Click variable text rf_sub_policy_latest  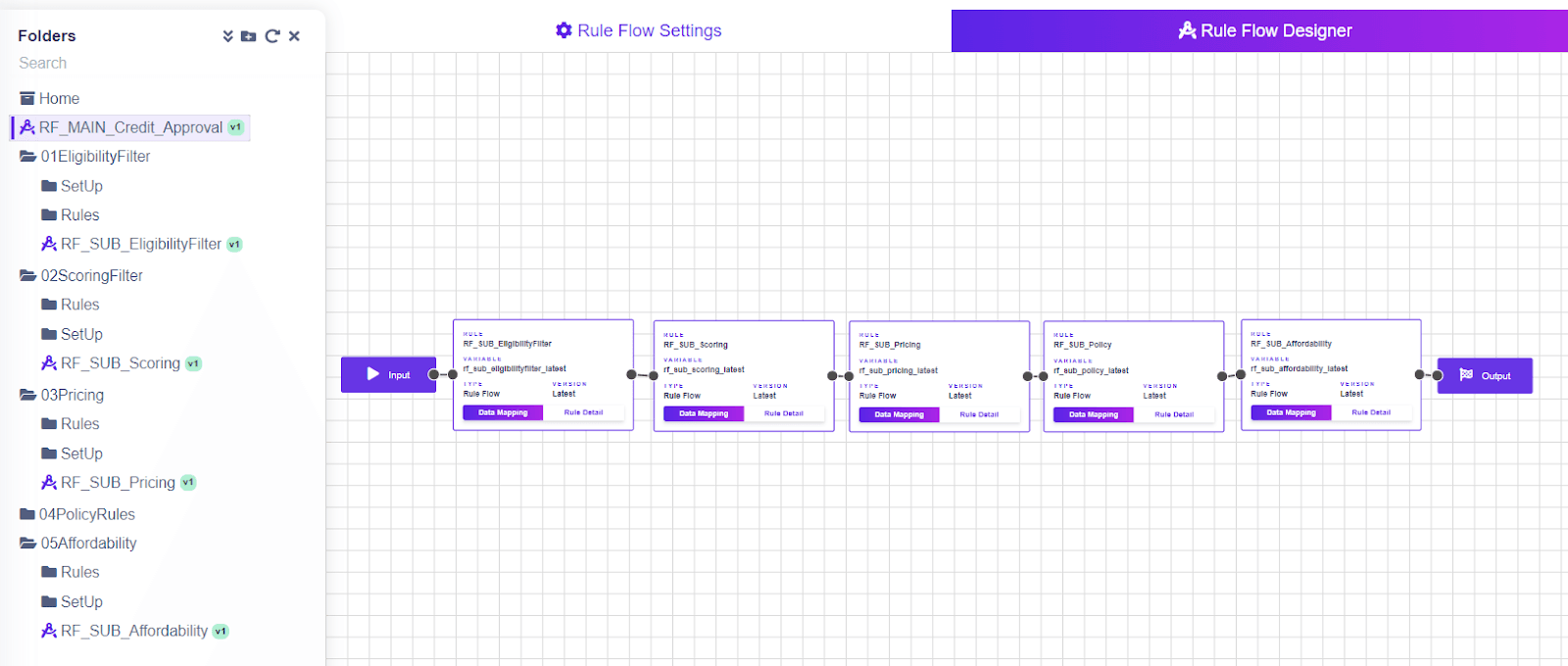point(1091,371)
